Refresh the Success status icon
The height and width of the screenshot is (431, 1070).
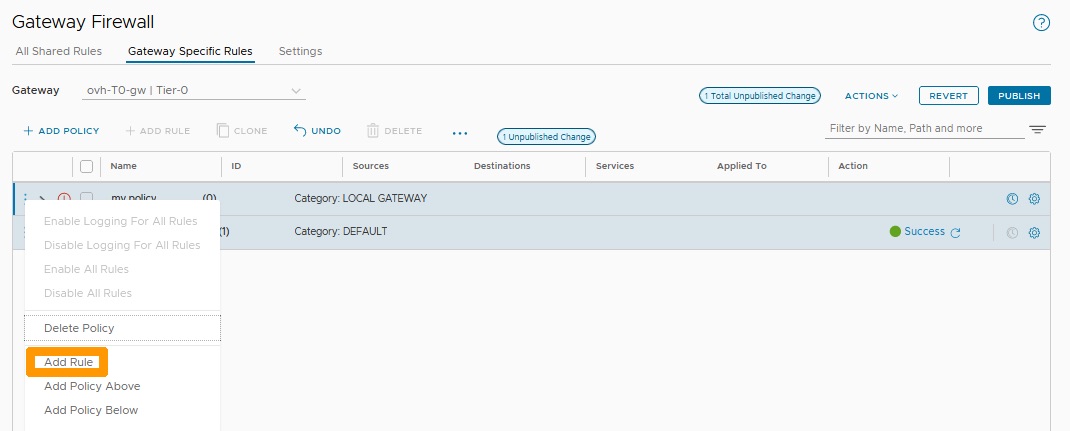[x=955, y=233]
